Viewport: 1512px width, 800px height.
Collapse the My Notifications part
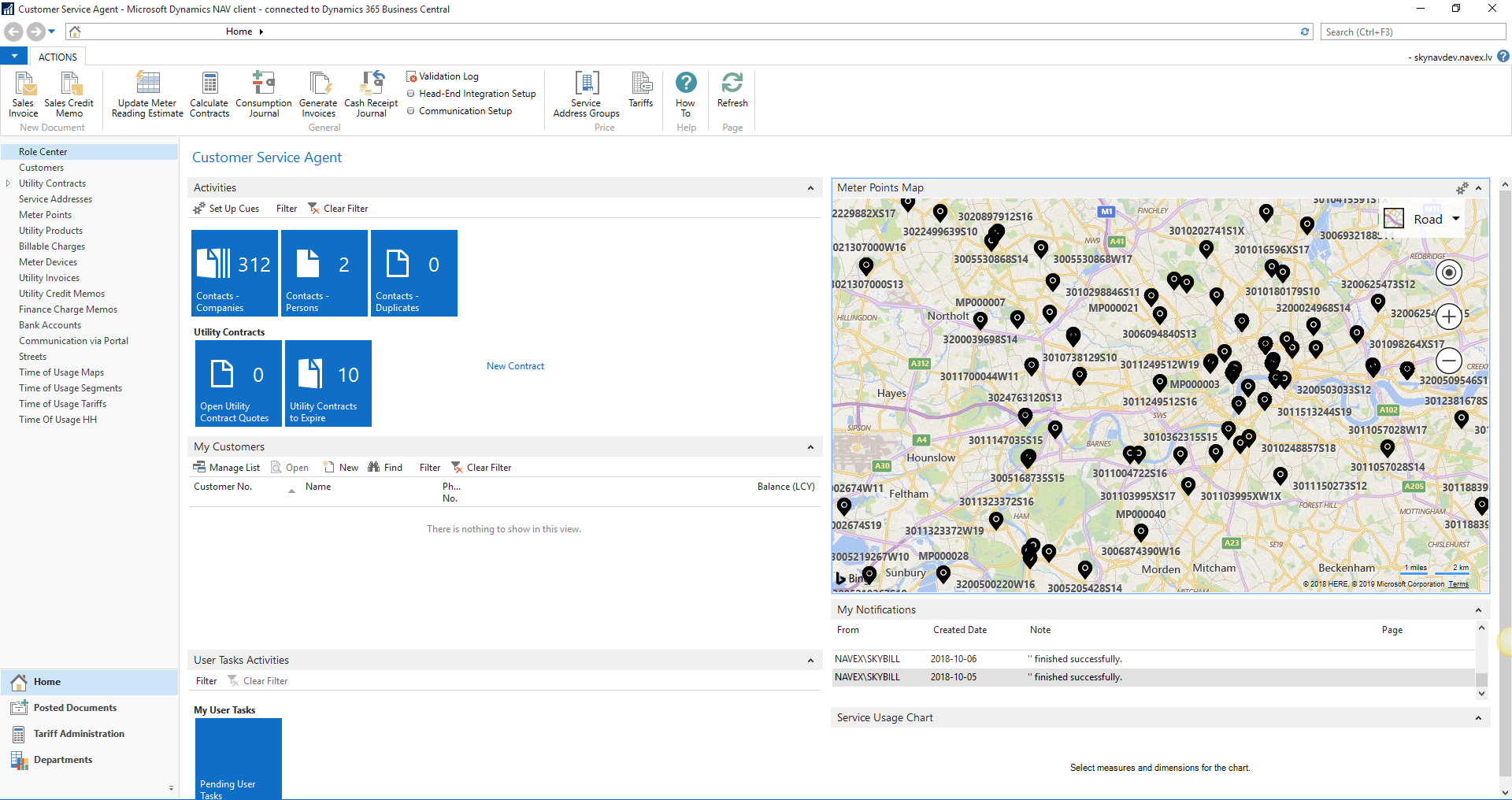click(x=1478, y=610)
